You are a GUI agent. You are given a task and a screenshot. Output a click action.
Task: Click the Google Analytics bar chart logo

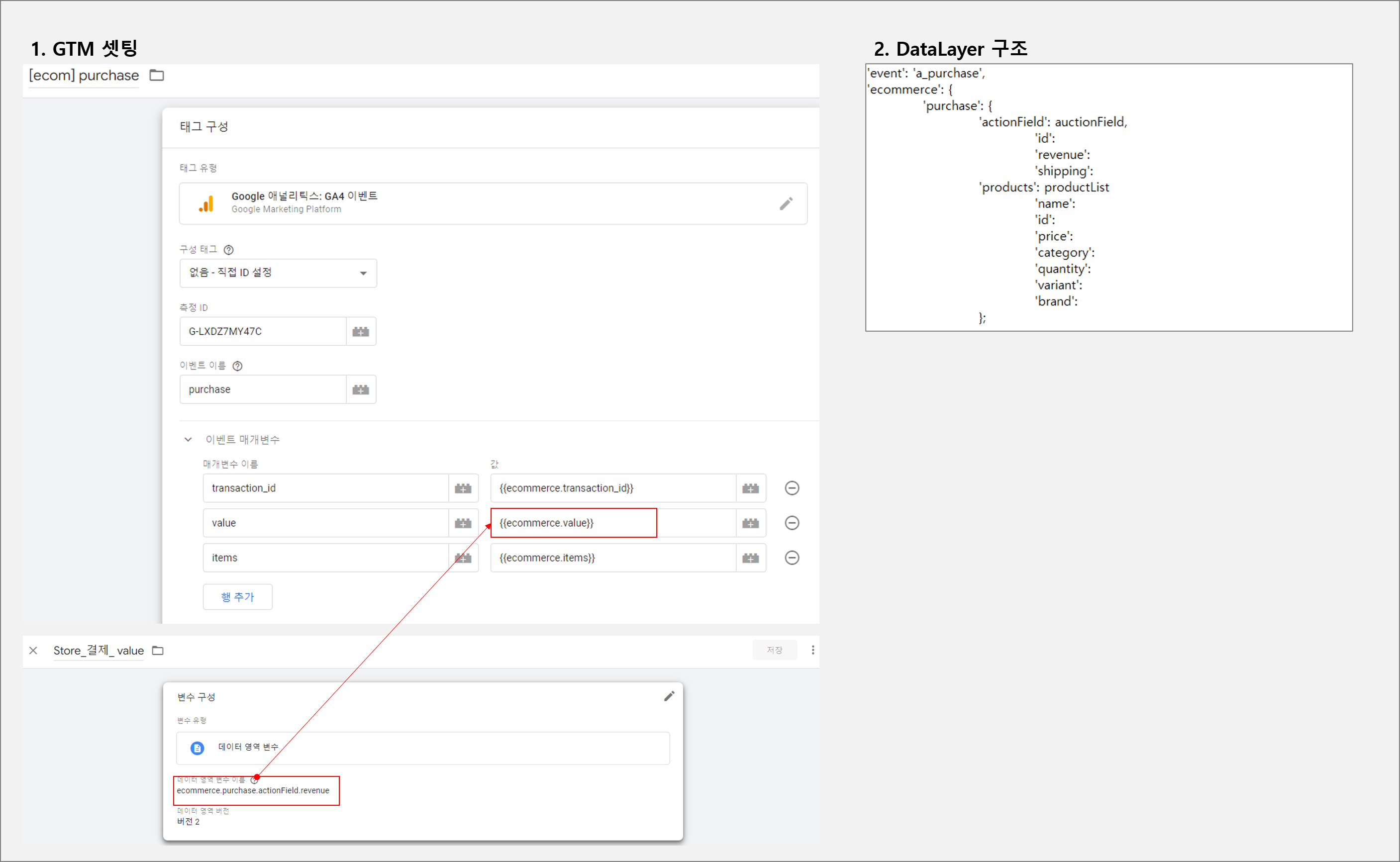coord(206,203)
